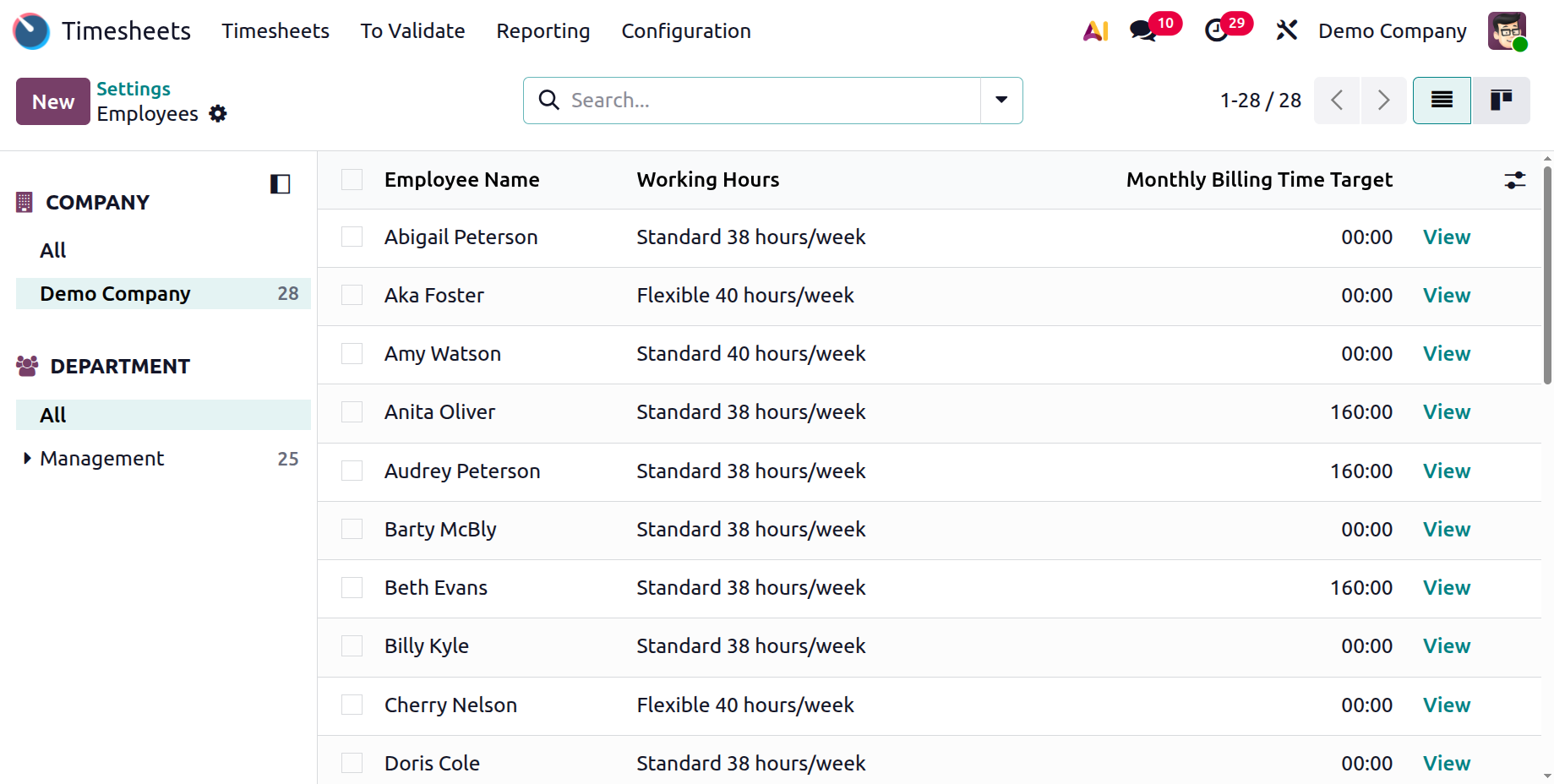Click the Employees gear actions icon
Image resolution: width=1554 pixels, height=784 pixels.
point(218,114)
